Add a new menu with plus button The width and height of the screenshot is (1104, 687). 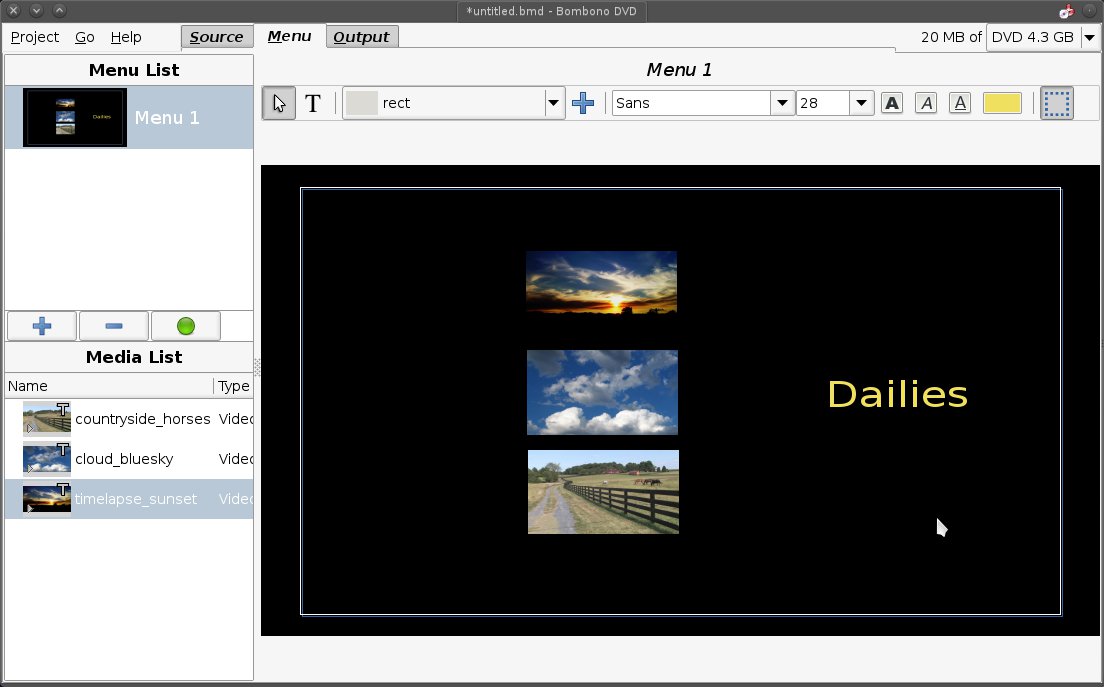[42, 326]
